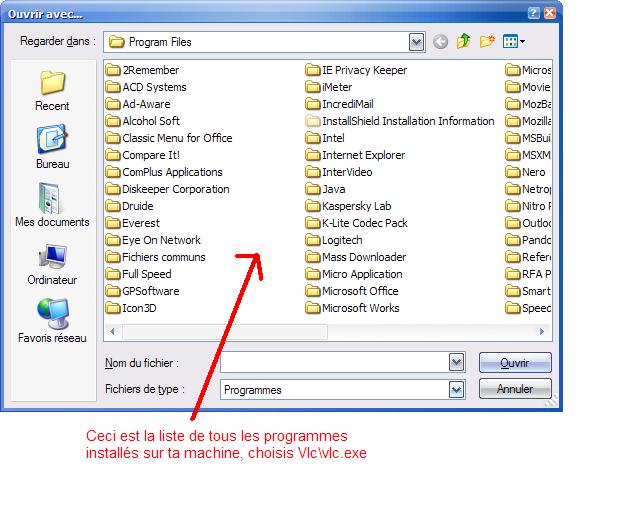Select the Kaspersky Lab folder
This screenshot has height=512, width=640.
point(356,206)
